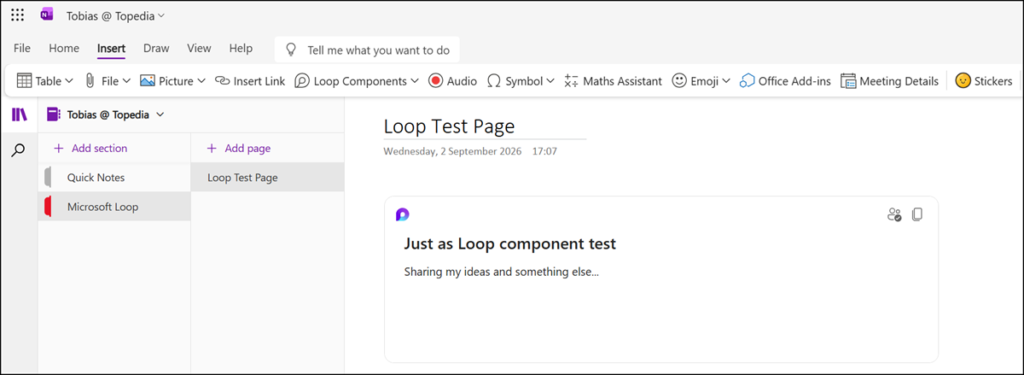The image size is (1024, 375).
Task: Click the Emoji smiley icon
Action: (x=680, y=81)
